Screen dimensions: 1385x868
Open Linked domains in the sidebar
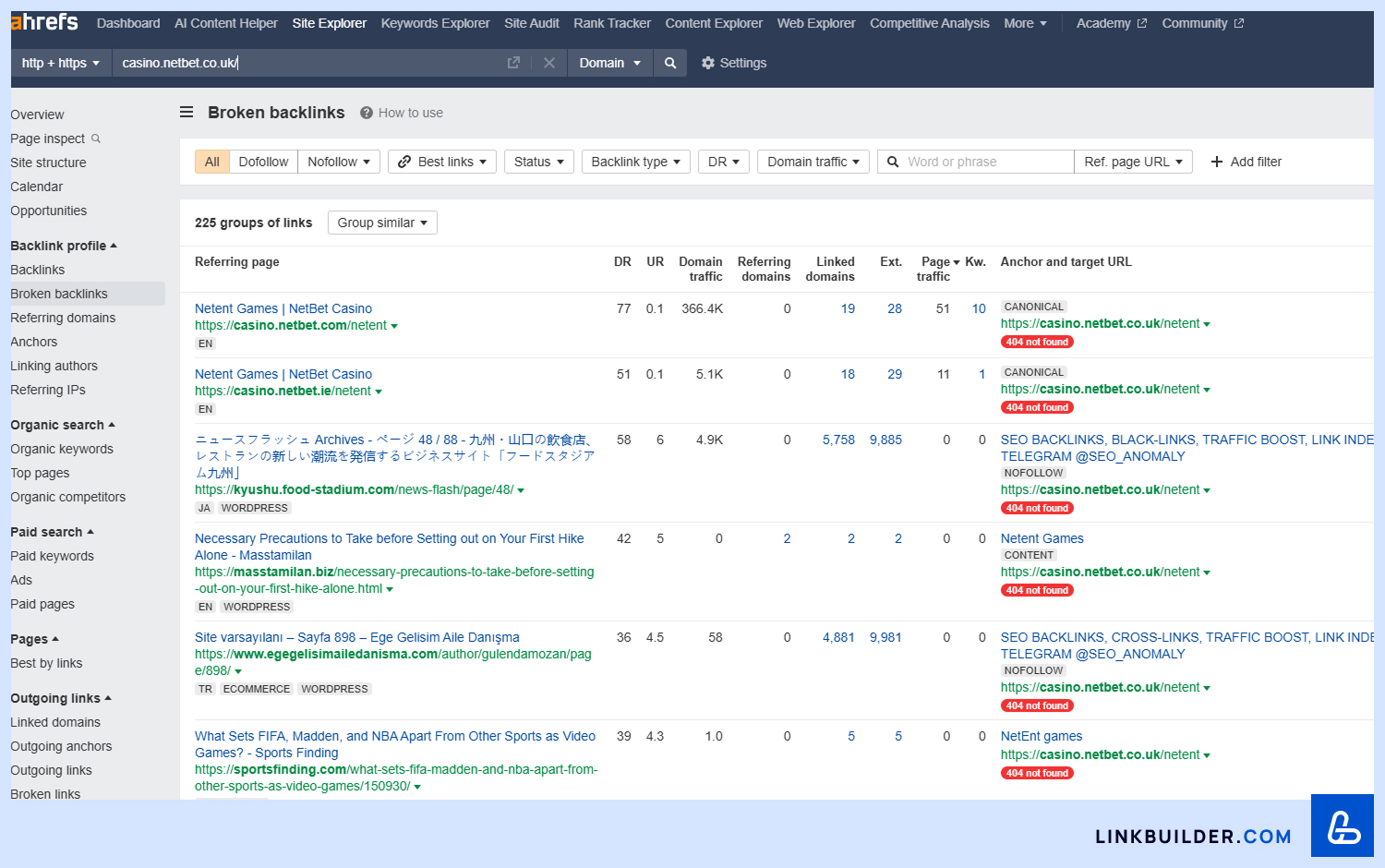point(55,722)
